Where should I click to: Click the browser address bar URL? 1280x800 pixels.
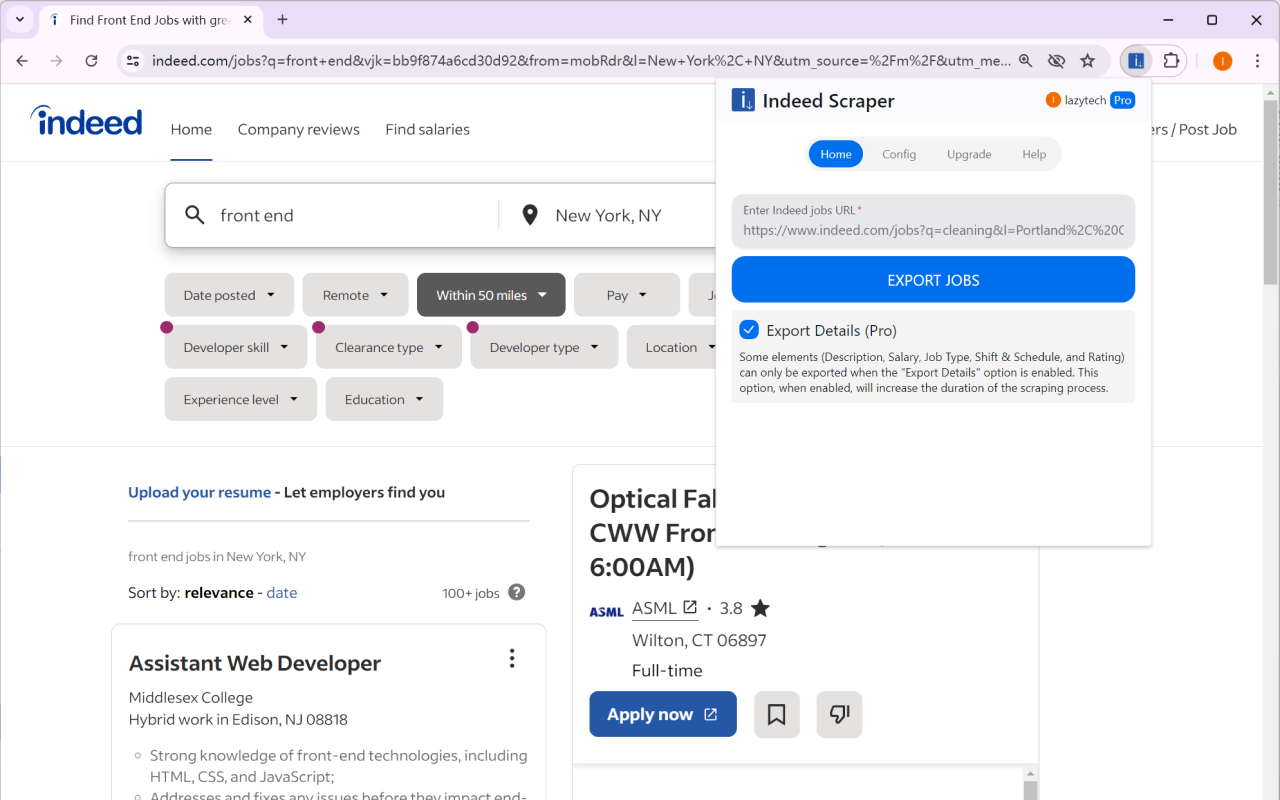coord(581,61)
